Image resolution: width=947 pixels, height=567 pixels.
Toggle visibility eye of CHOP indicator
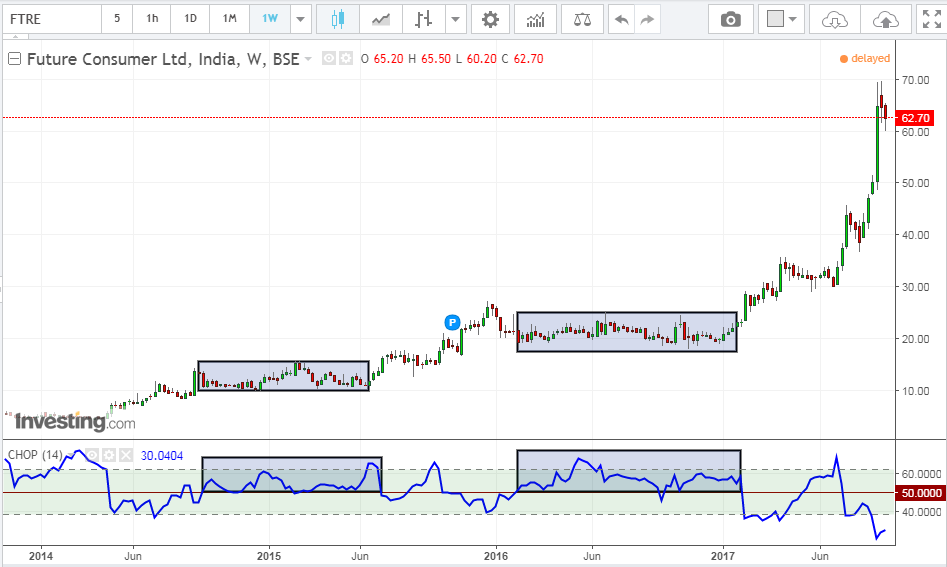click(x=92, y=455)
